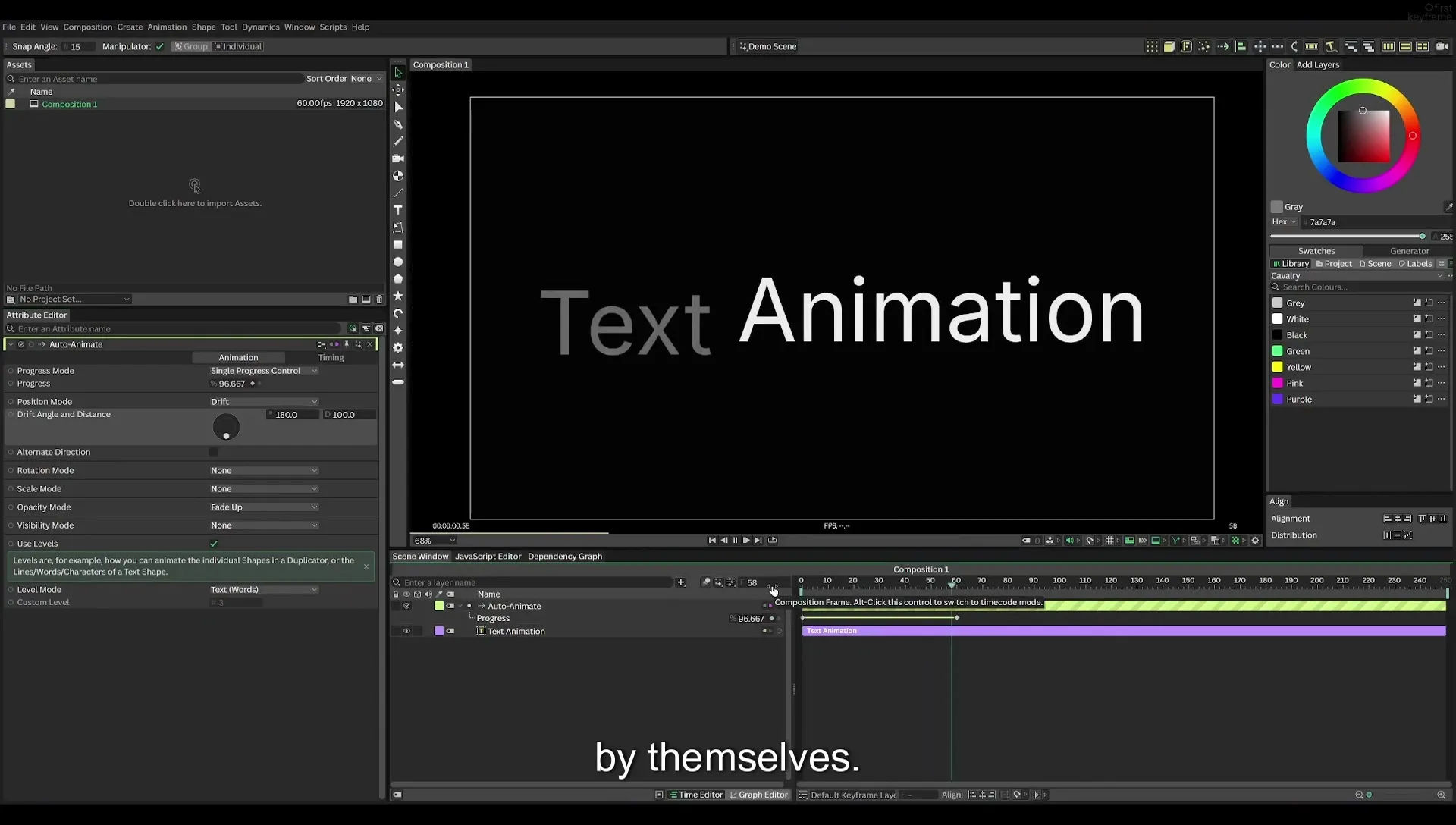Screen dimensions: 1456x825
Task: Select the Camera tool
Action: [x=397, y=158]
